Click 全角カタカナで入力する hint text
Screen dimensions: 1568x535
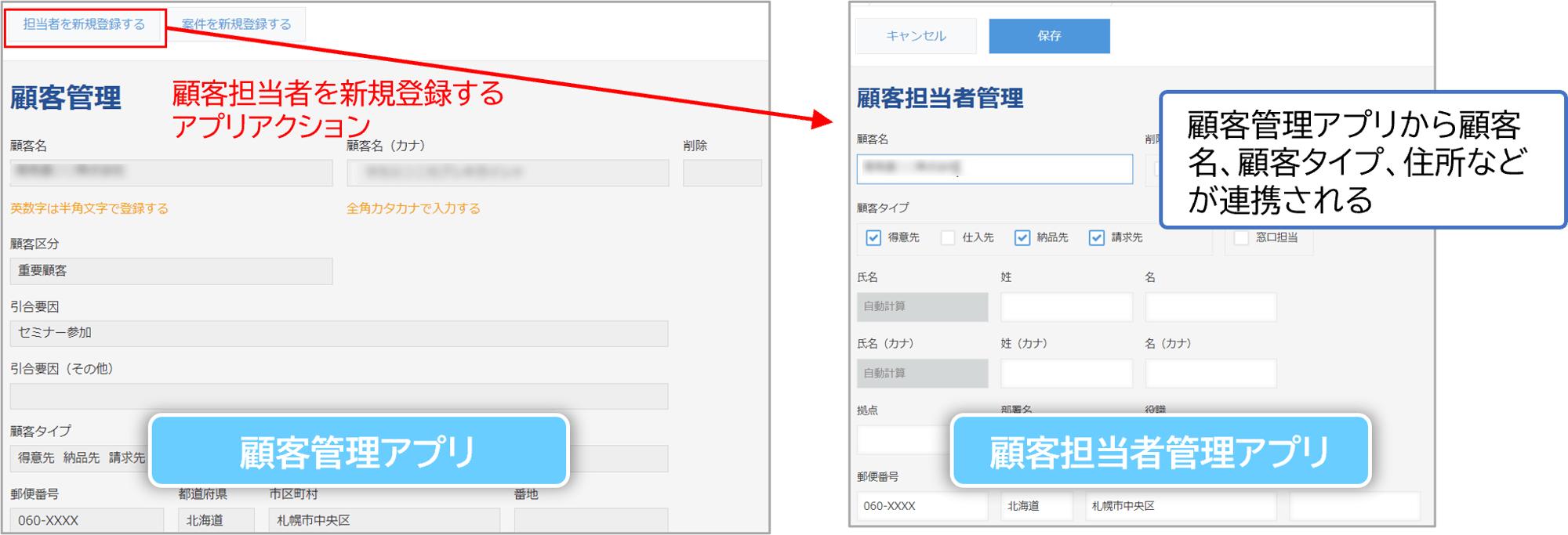coord(413,208)
